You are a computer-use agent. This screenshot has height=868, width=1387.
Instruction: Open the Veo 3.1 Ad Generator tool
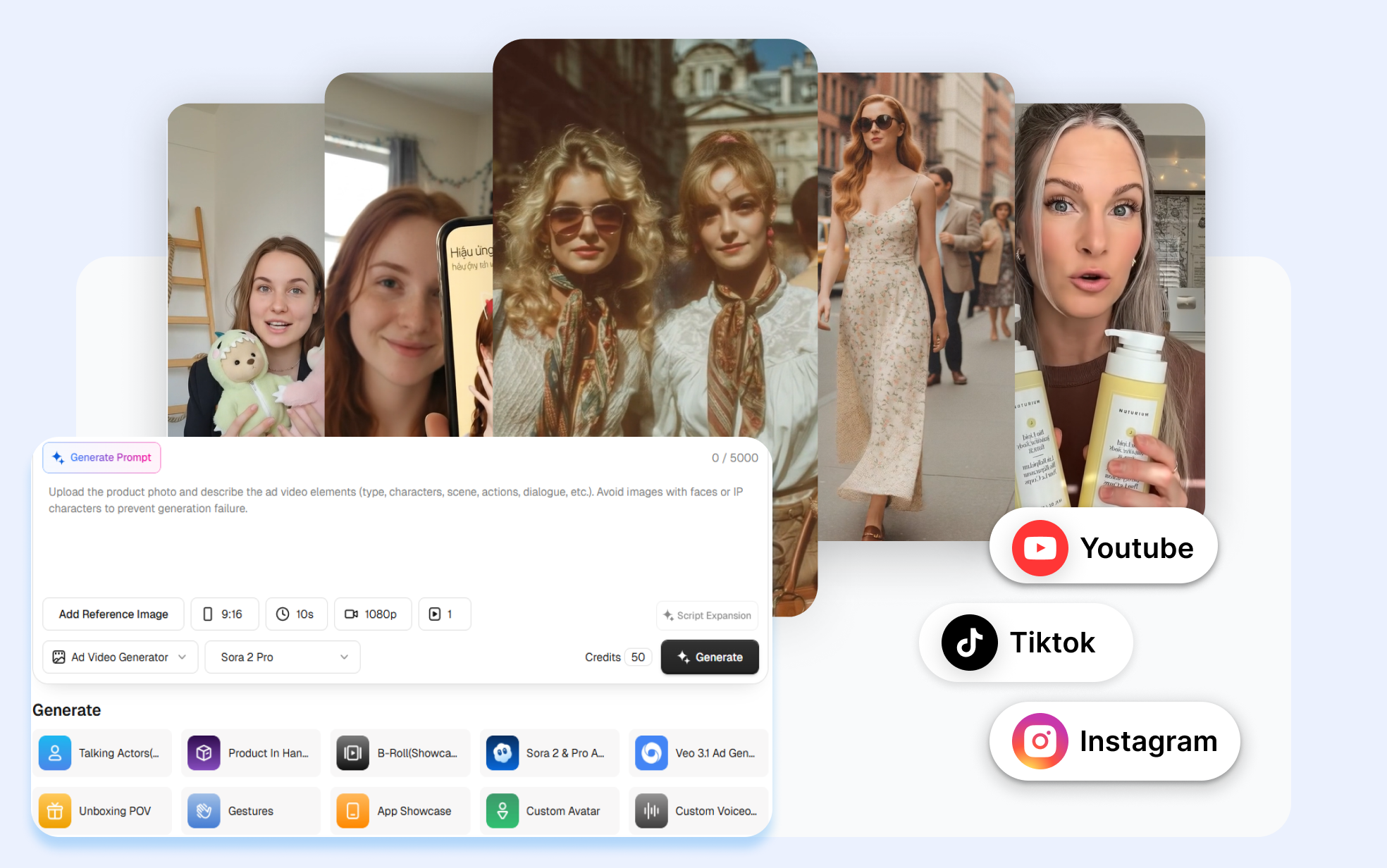pyautogui.click(x=698, y=753)
